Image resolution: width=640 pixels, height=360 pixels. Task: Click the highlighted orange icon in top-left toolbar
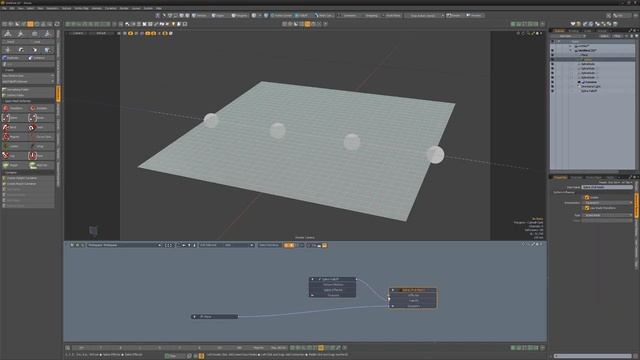30,24
